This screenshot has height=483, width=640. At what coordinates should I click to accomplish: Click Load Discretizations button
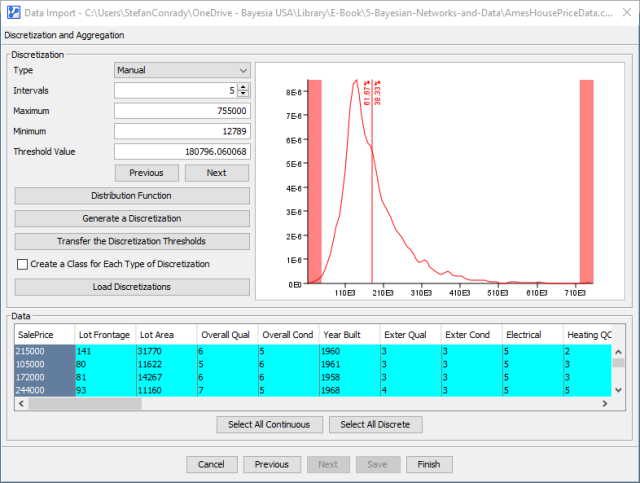tap(132, 287)
